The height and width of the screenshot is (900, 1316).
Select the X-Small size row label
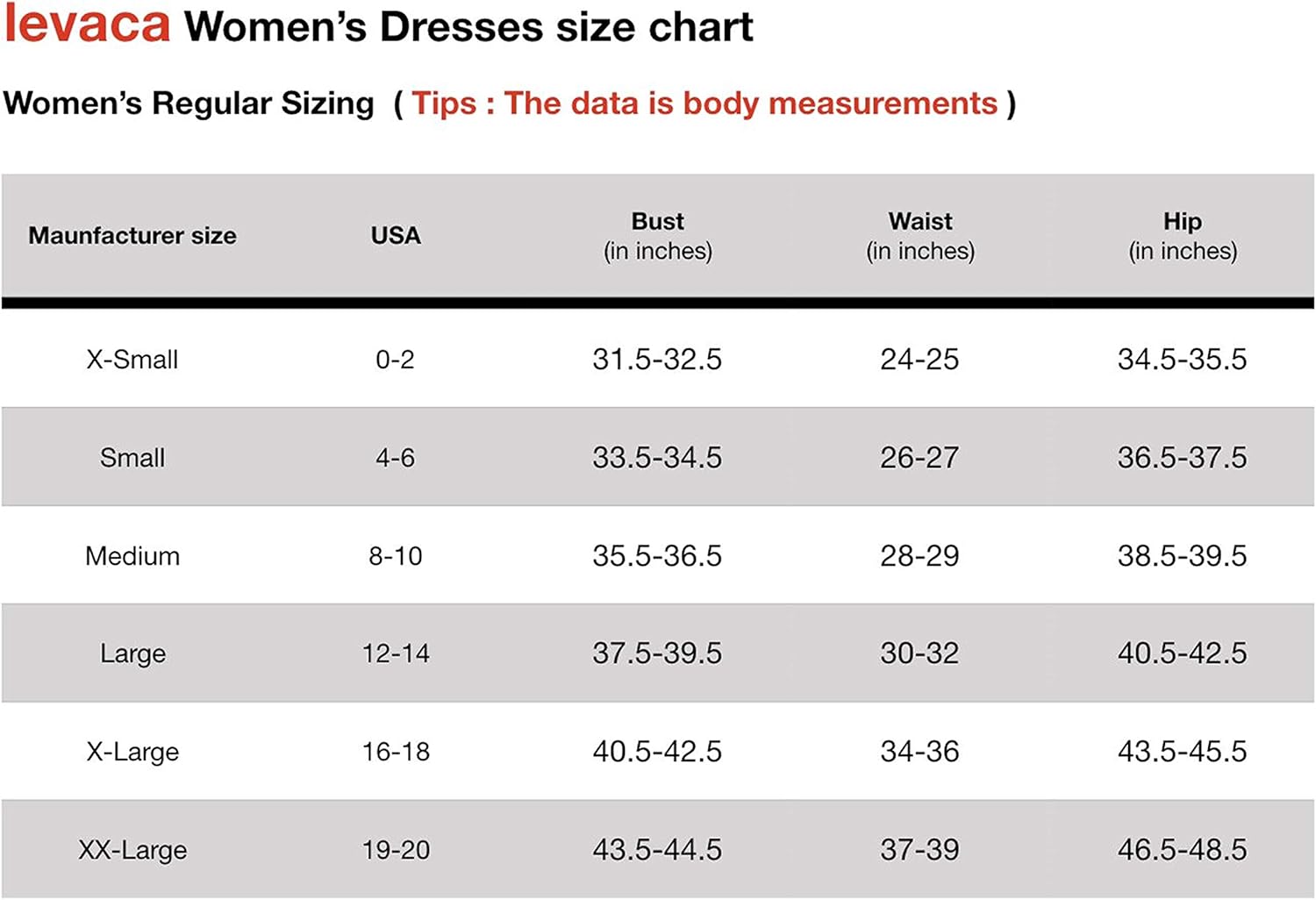132,360
